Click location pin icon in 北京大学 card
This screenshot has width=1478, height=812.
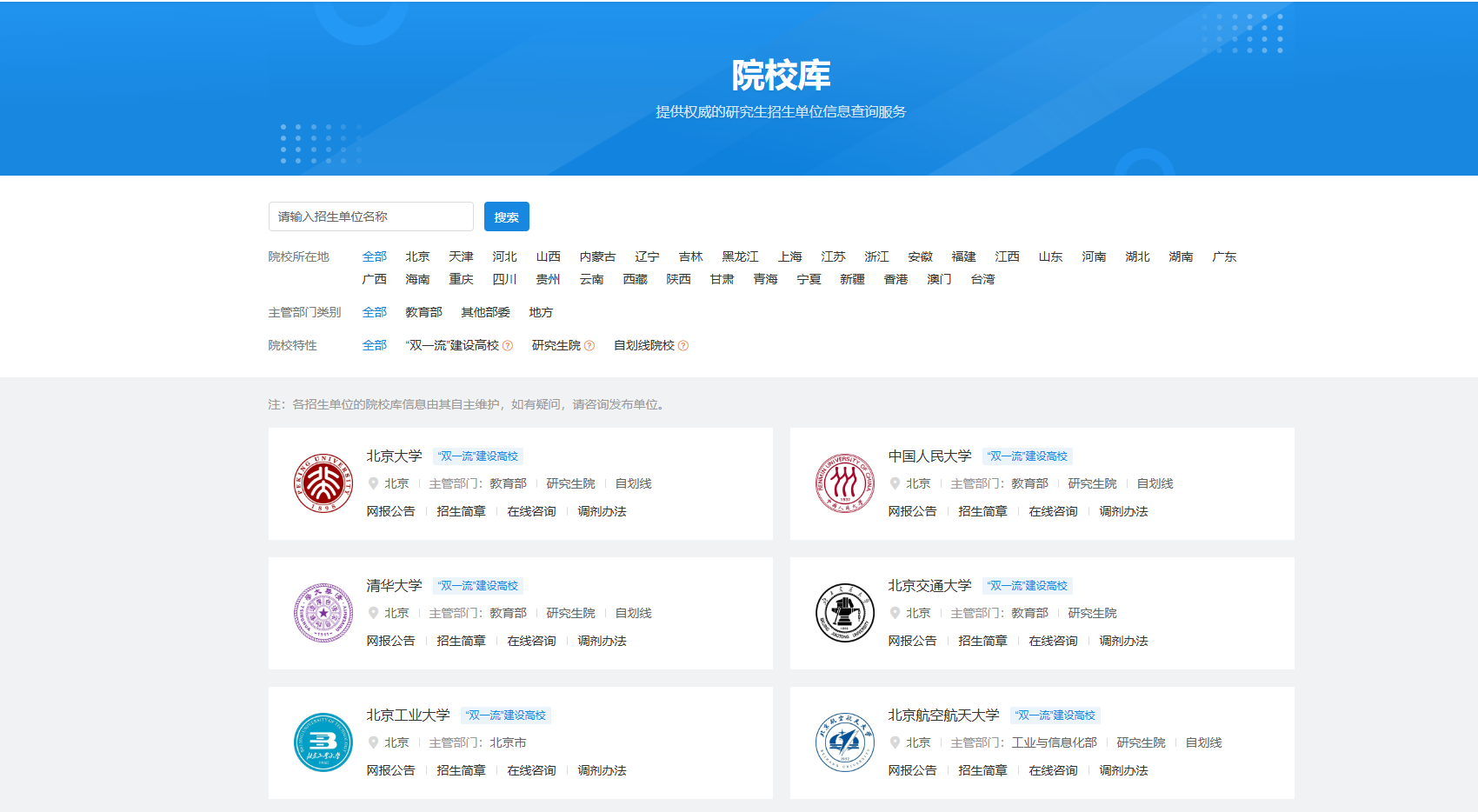(x=373, y=483)
